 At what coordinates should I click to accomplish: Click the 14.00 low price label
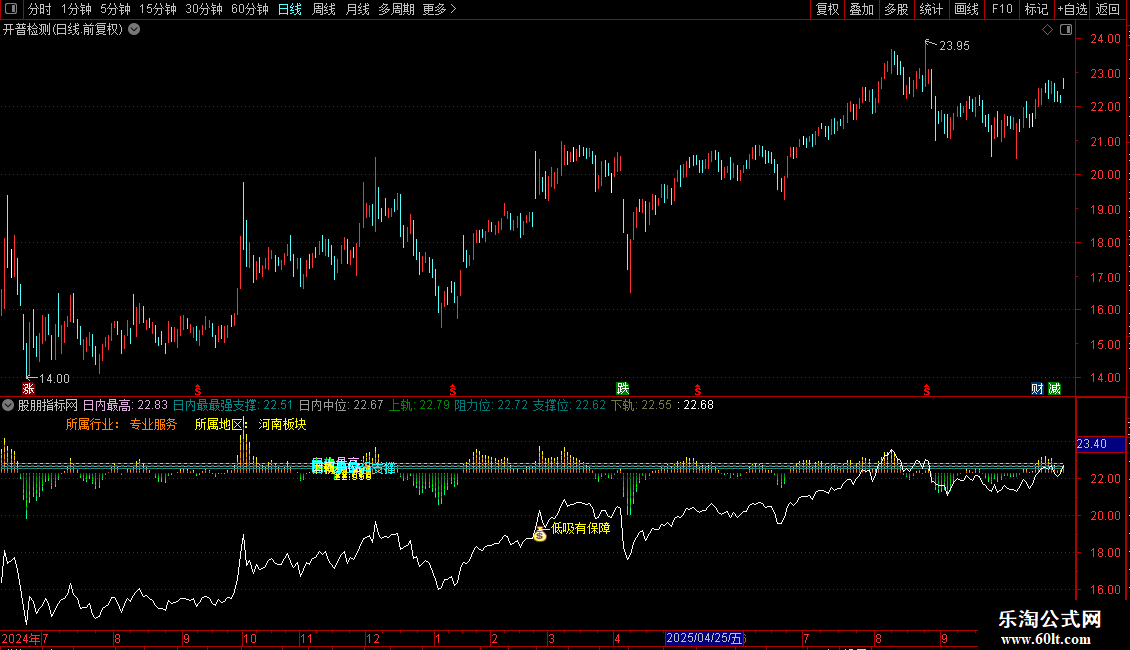click(x=54, y=379)
